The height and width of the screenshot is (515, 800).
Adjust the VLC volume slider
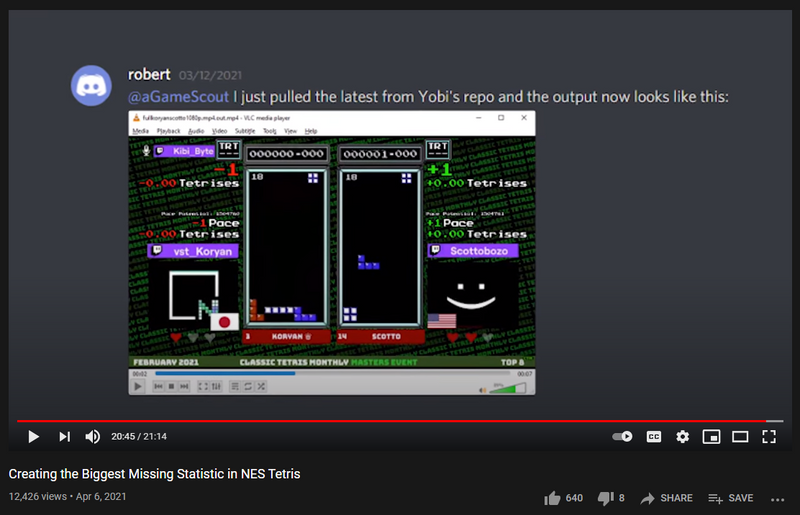(507, 388)
